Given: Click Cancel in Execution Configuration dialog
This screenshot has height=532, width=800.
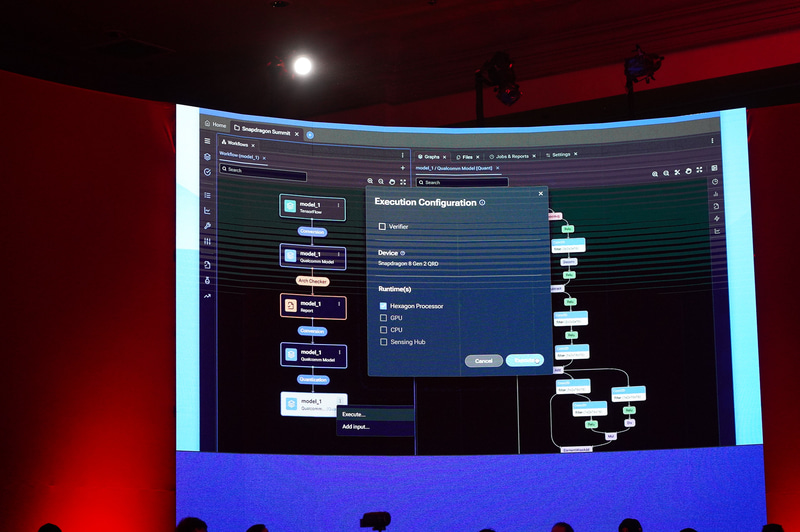Looking at the screenshot, I should tap(484, 361).
